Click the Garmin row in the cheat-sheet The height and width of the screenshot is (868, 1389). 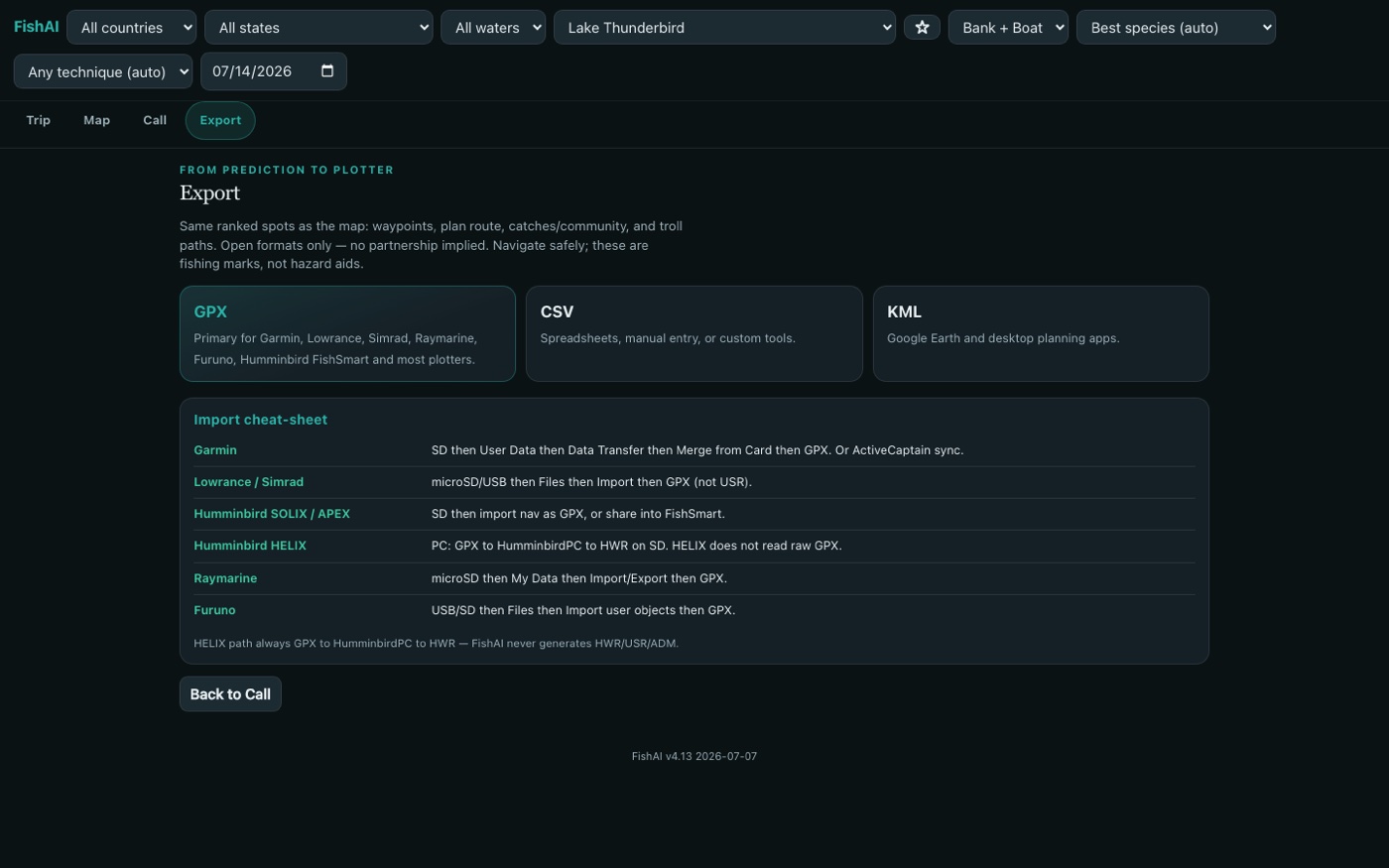click(694, 450)
